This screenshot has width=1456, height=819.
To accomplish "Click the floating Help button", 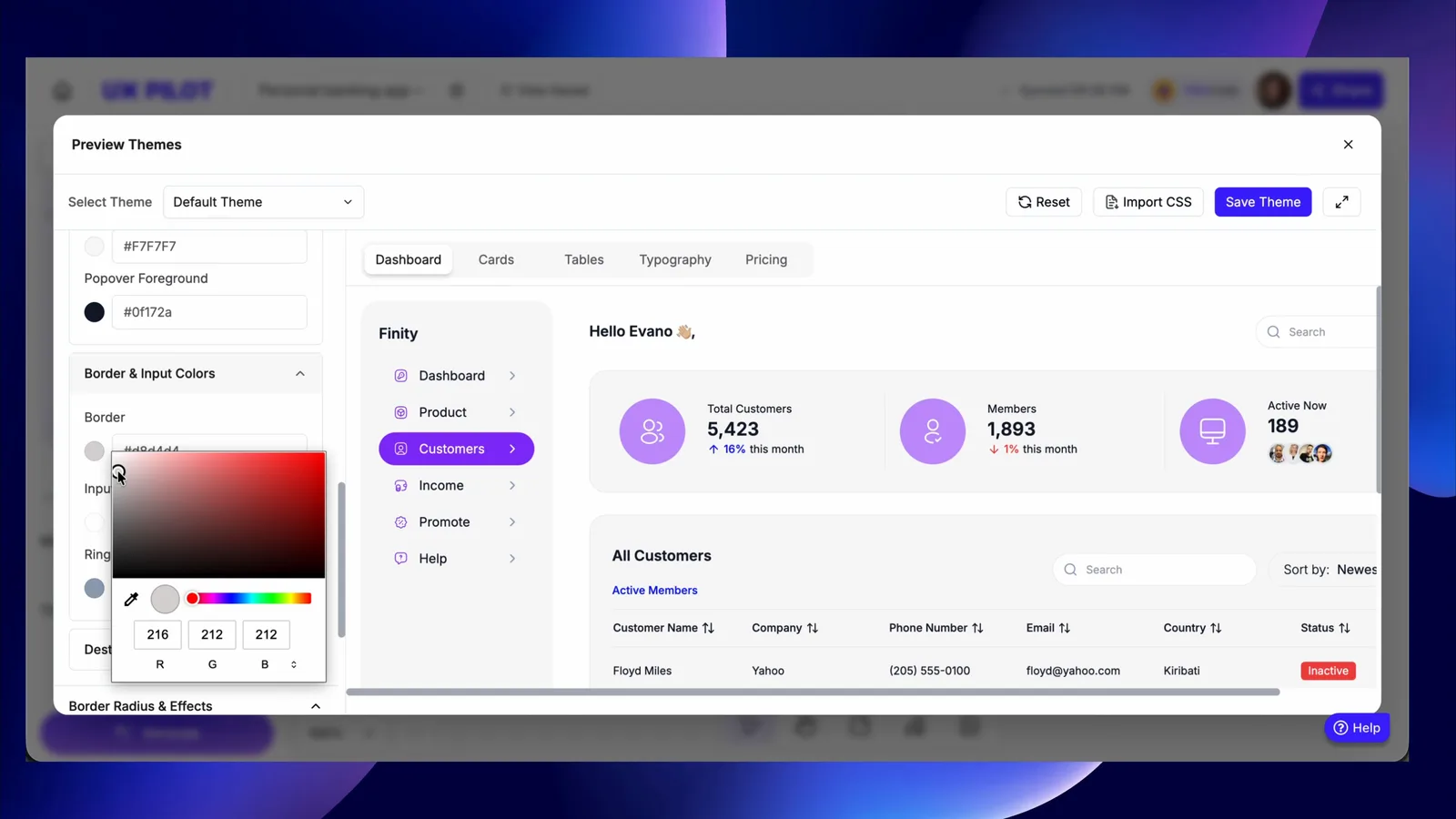I will 1357,728.
